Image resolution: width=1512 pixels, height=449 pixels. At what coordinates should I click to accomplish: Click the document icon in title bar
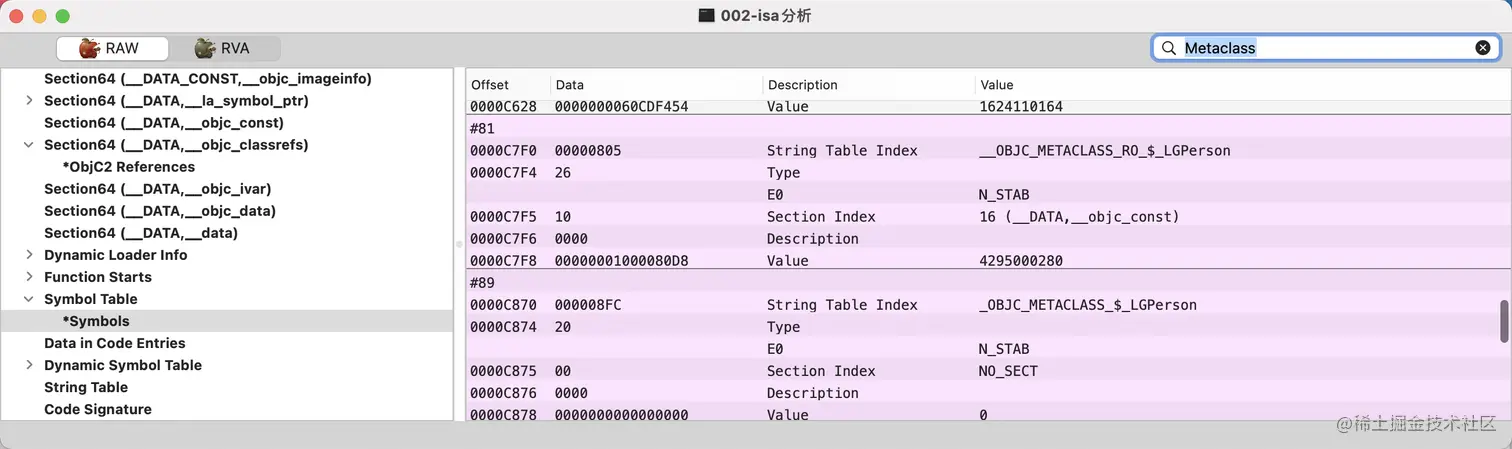click(706, 16)
